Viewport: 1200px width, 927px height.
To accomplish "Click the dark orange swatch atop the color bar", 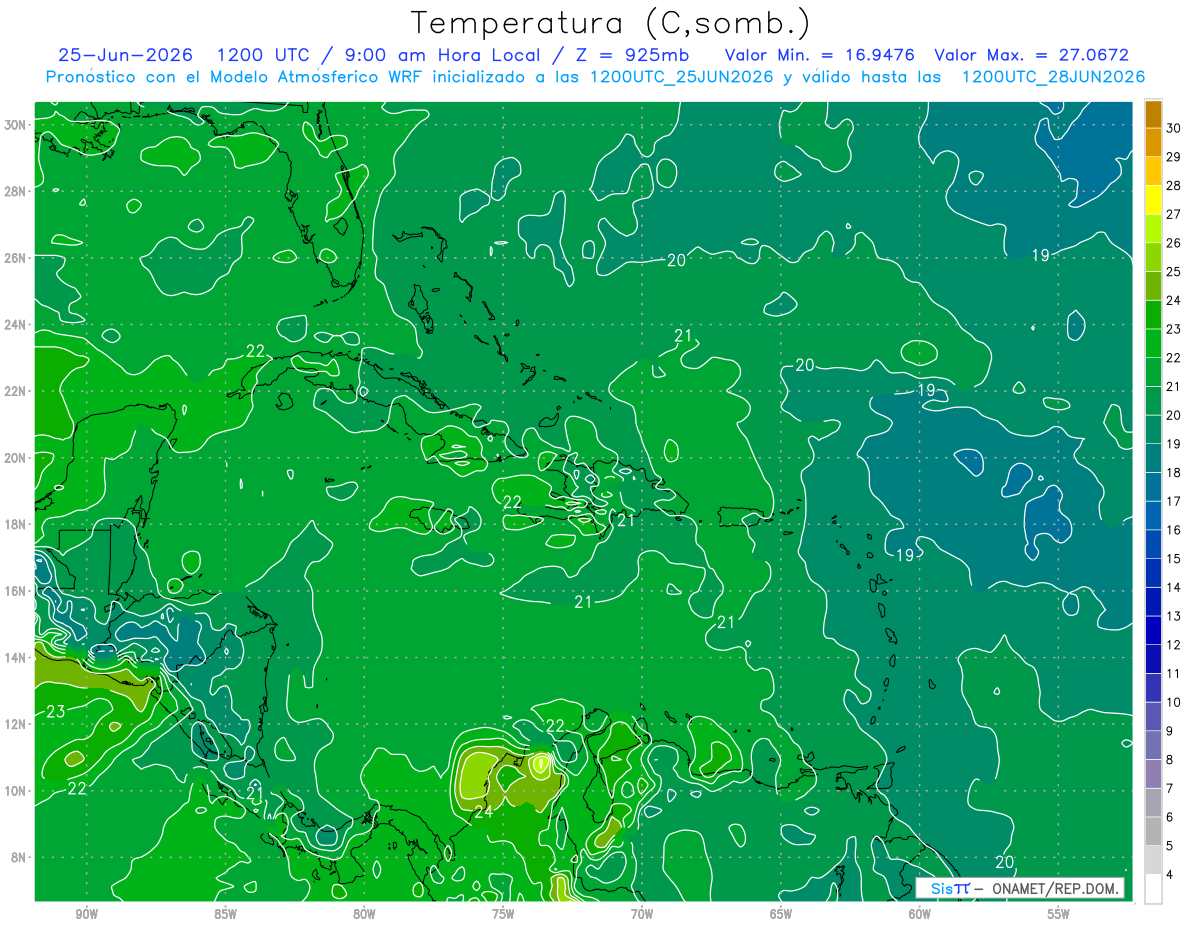I will point(1154,115).
